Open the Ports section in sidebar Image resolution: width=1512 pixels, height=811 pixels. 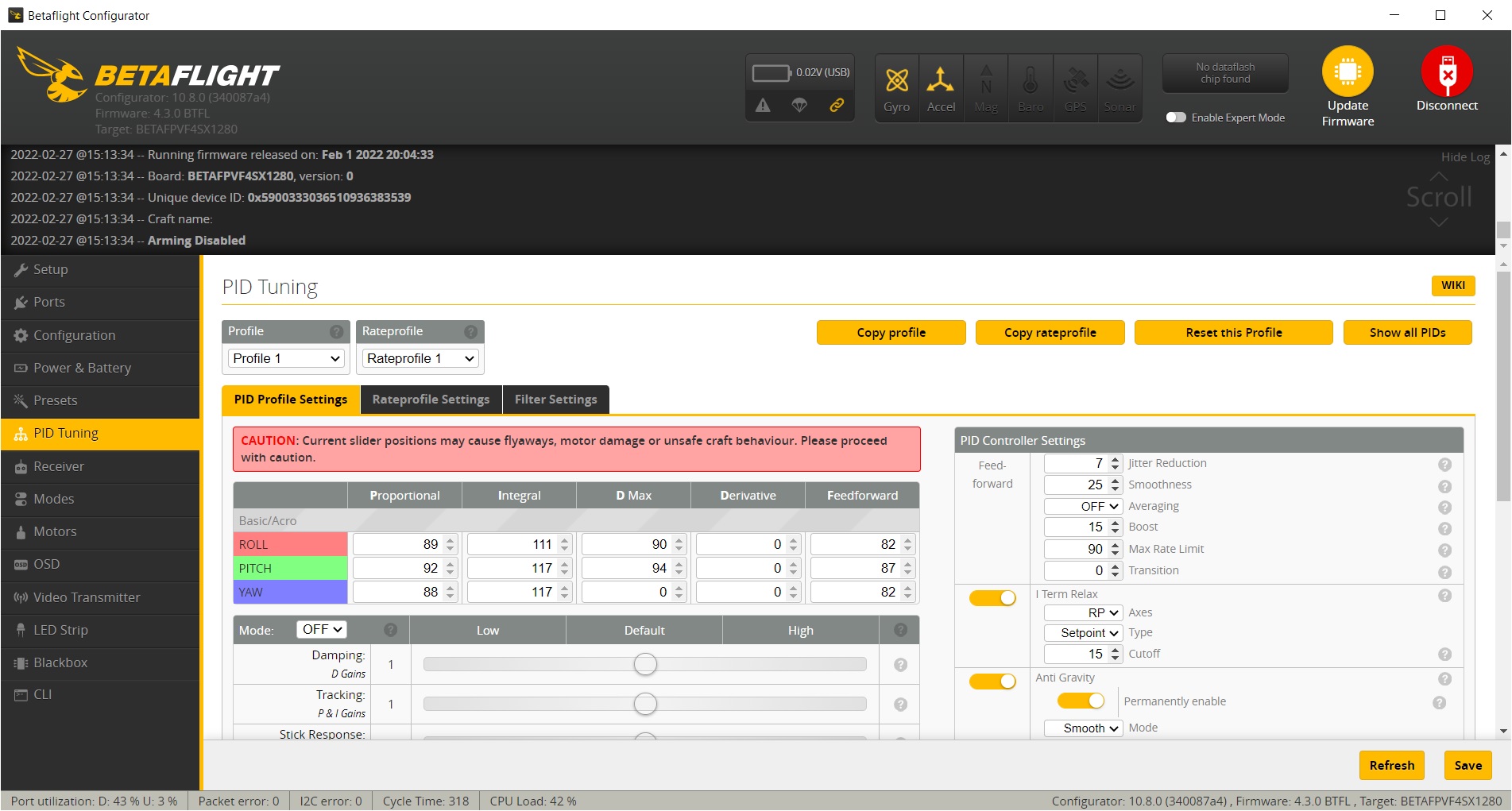point(100,303)
